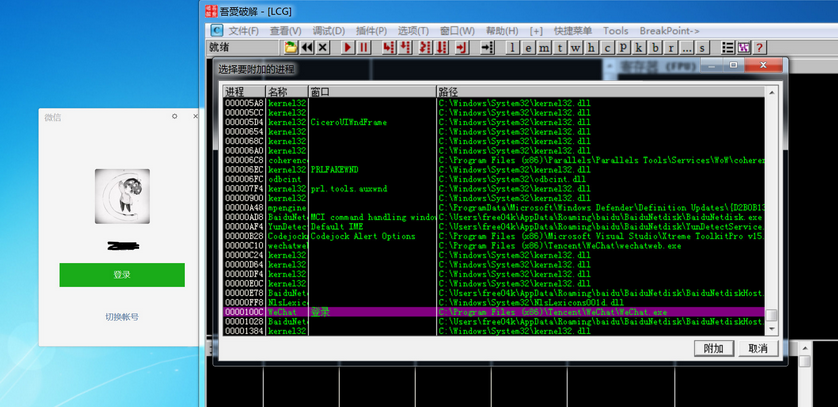This screenshot has width=838, height=407.
Task: Click the green 登录 login button in WeChat
Action: coord(122,275)
